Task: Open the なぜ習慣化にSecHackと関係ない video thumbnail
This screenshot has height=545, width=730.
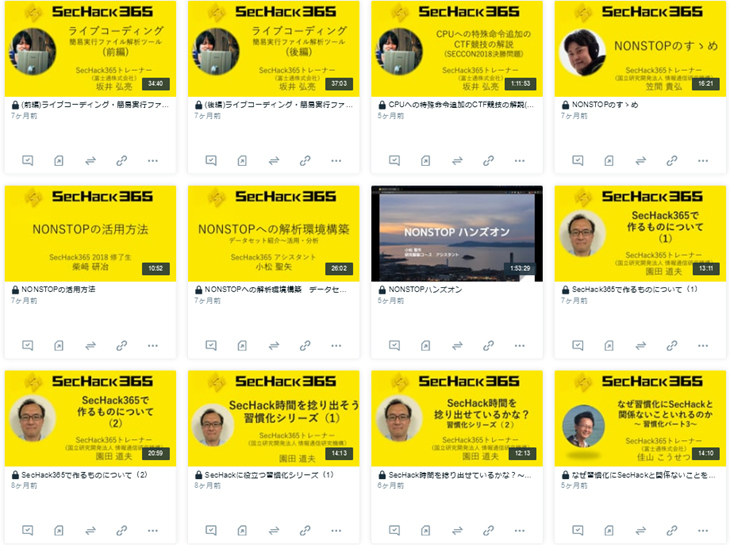Action: point(640,418)
